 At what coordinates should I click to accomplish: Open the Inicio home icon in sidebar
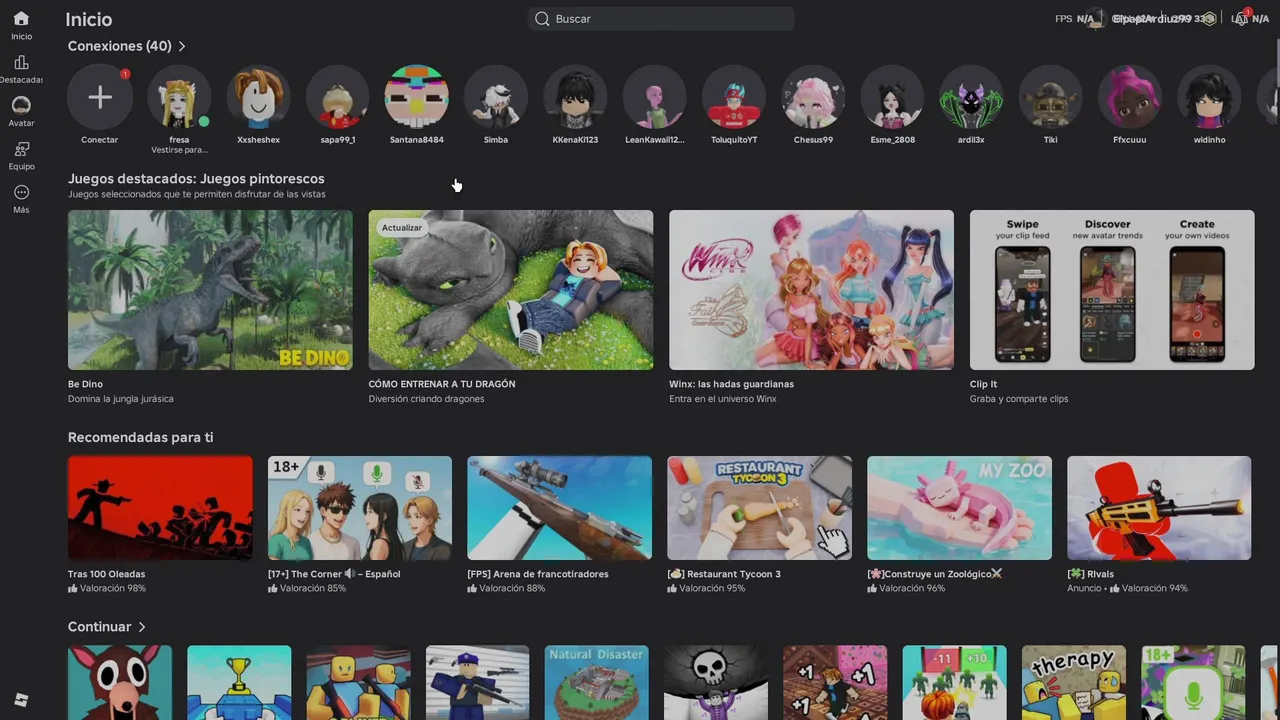(x=21, y=19)
